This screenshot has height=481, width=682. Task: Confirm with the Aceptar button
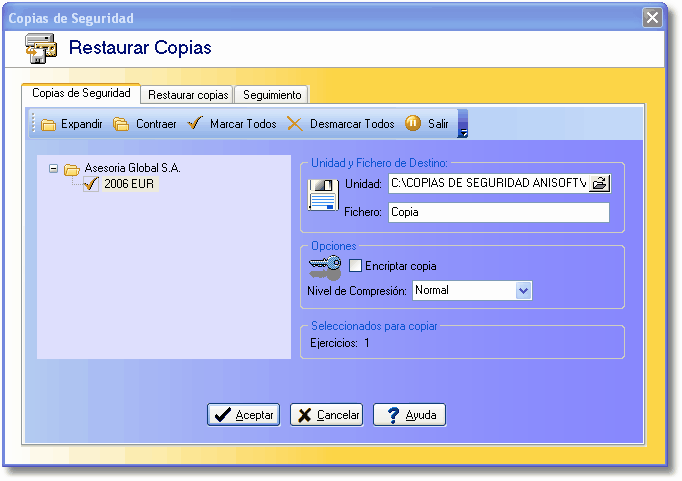244,415
